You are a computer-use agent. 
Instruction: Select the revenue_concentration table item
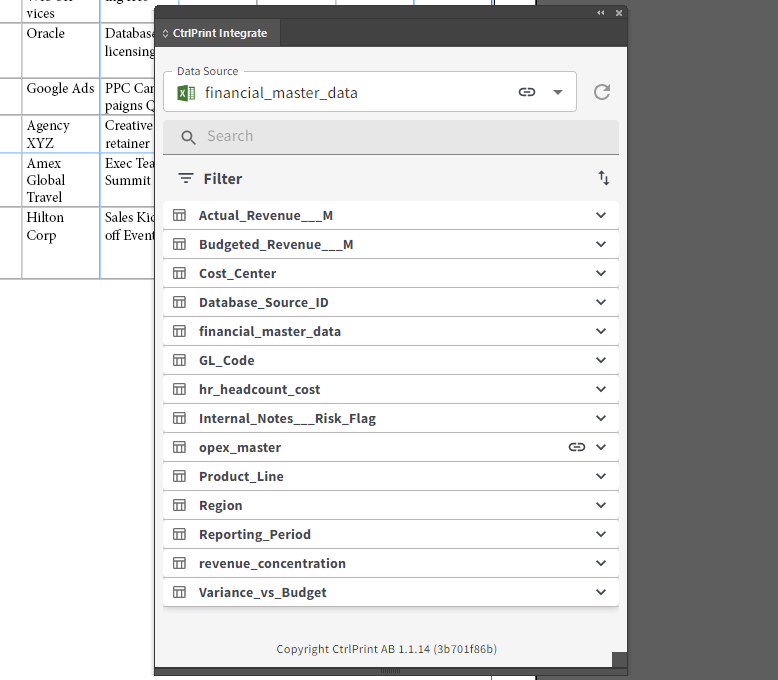(x=272, y=563)
